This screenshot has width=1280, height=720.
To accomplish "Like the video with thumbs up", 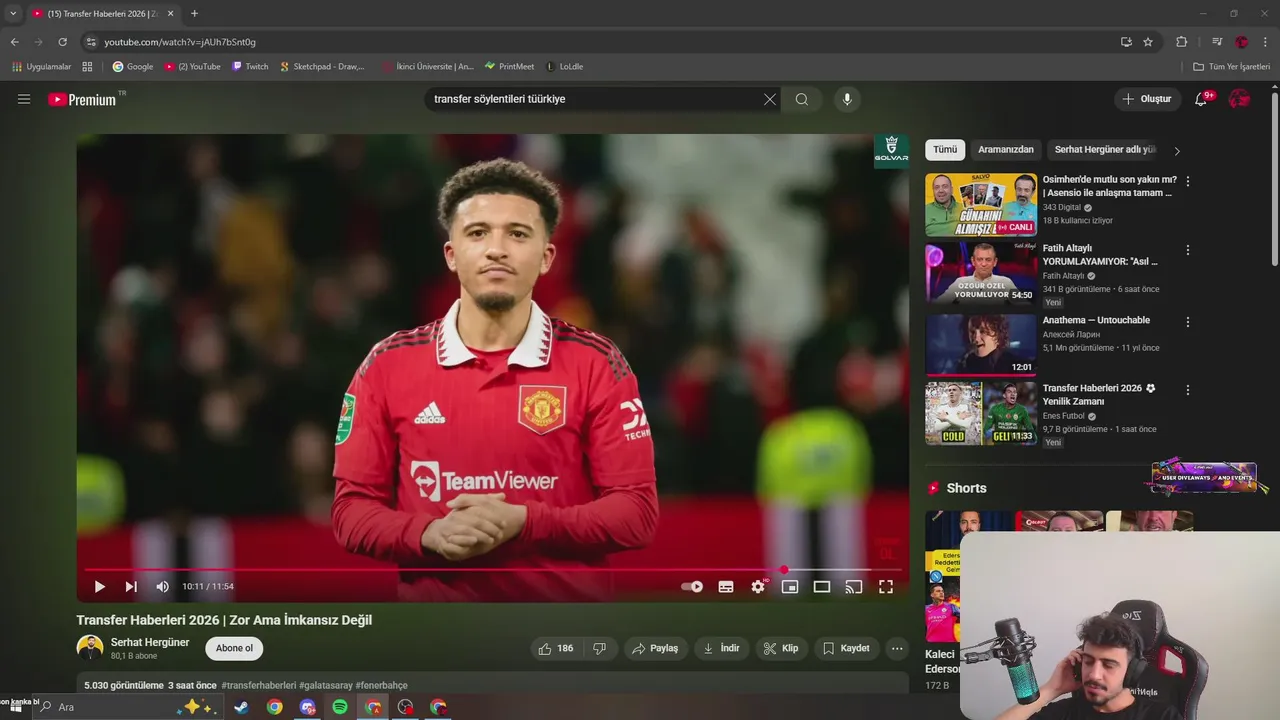I will click(556, 648).
